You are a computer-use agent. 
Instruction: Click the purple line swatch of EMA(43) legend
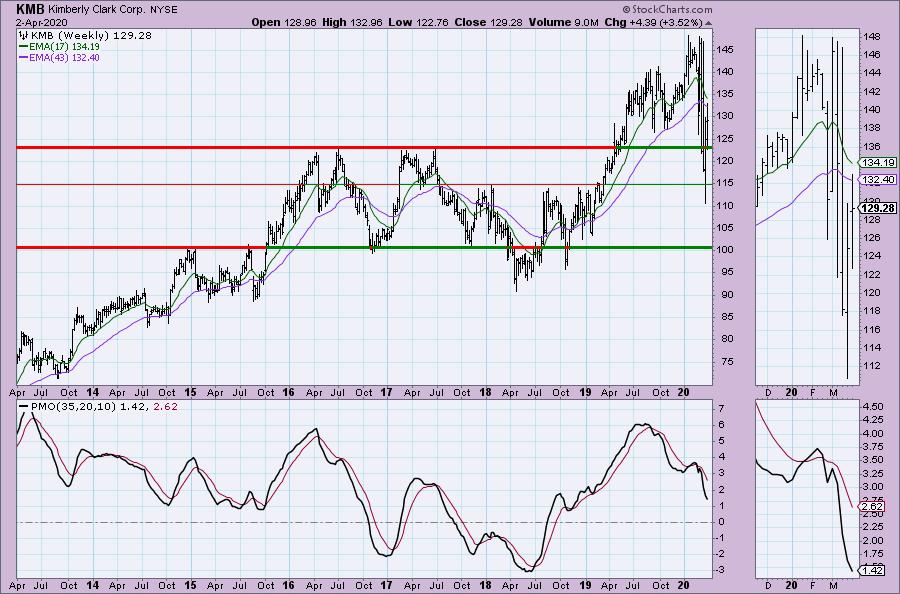click(24, 57)
